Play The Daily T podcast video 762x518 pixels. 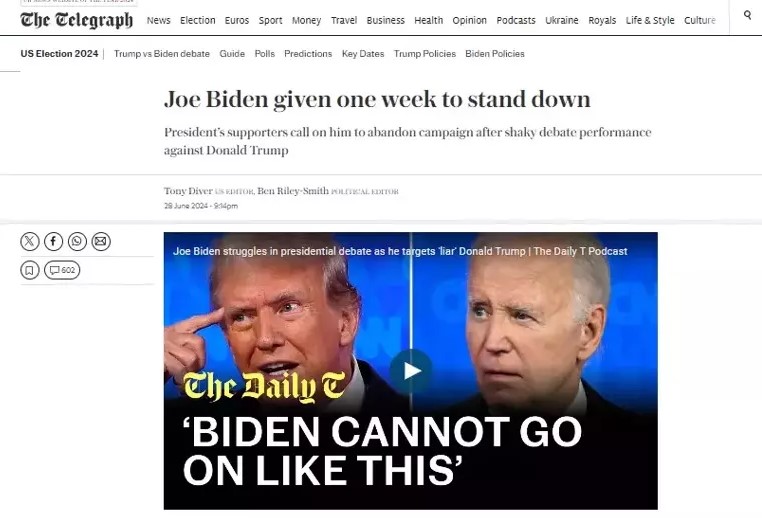(x=411, y=371)
